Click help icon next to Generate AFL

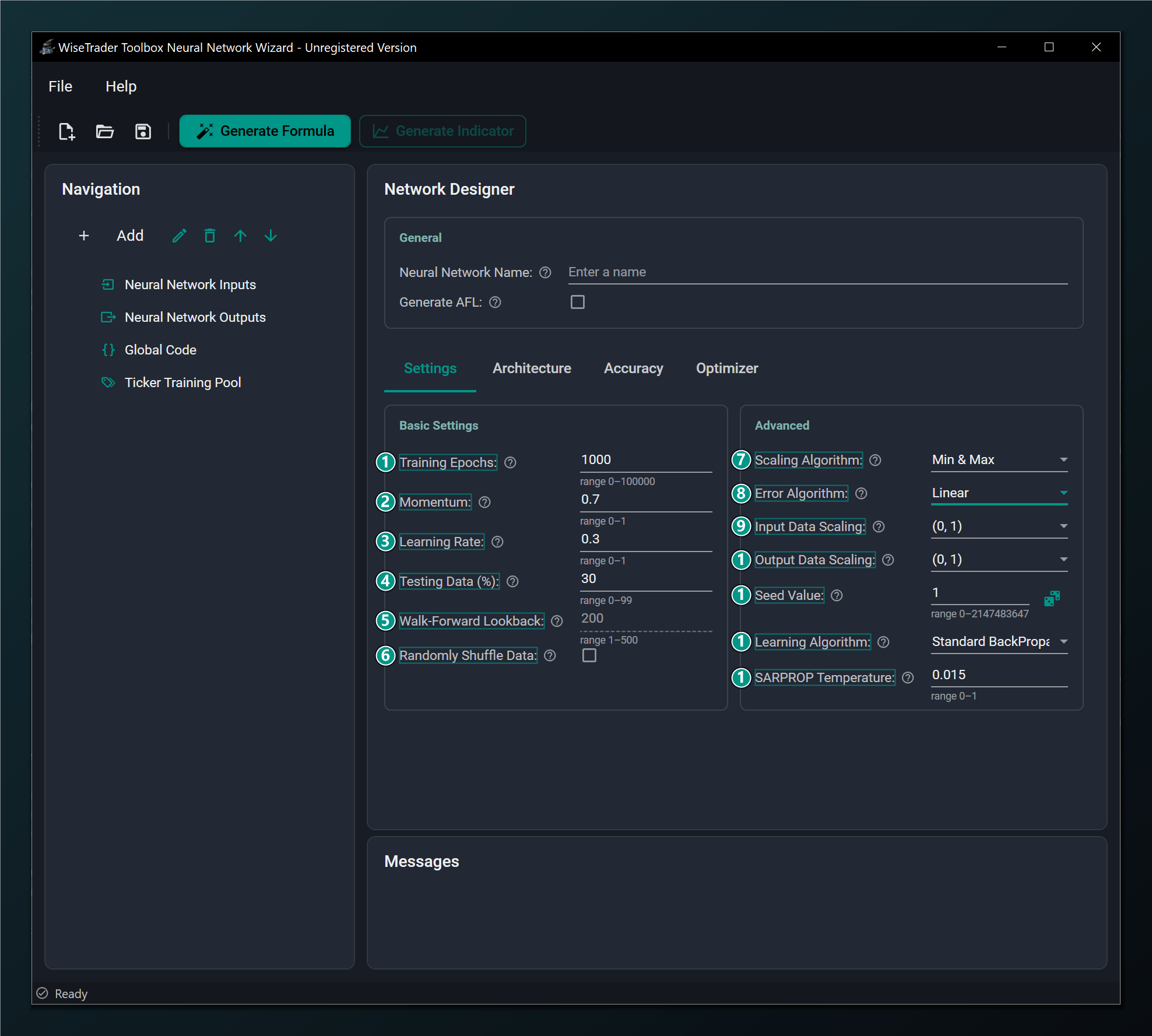coord(495,302)
